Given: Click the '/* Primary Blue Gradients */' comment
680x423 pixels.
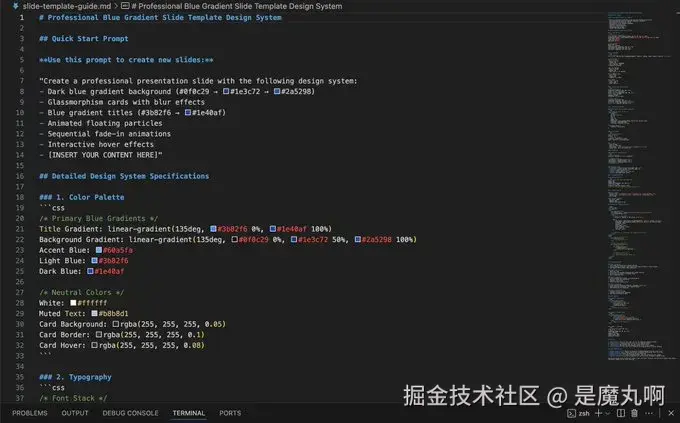Looking at the screenshot, I should 98,219.
